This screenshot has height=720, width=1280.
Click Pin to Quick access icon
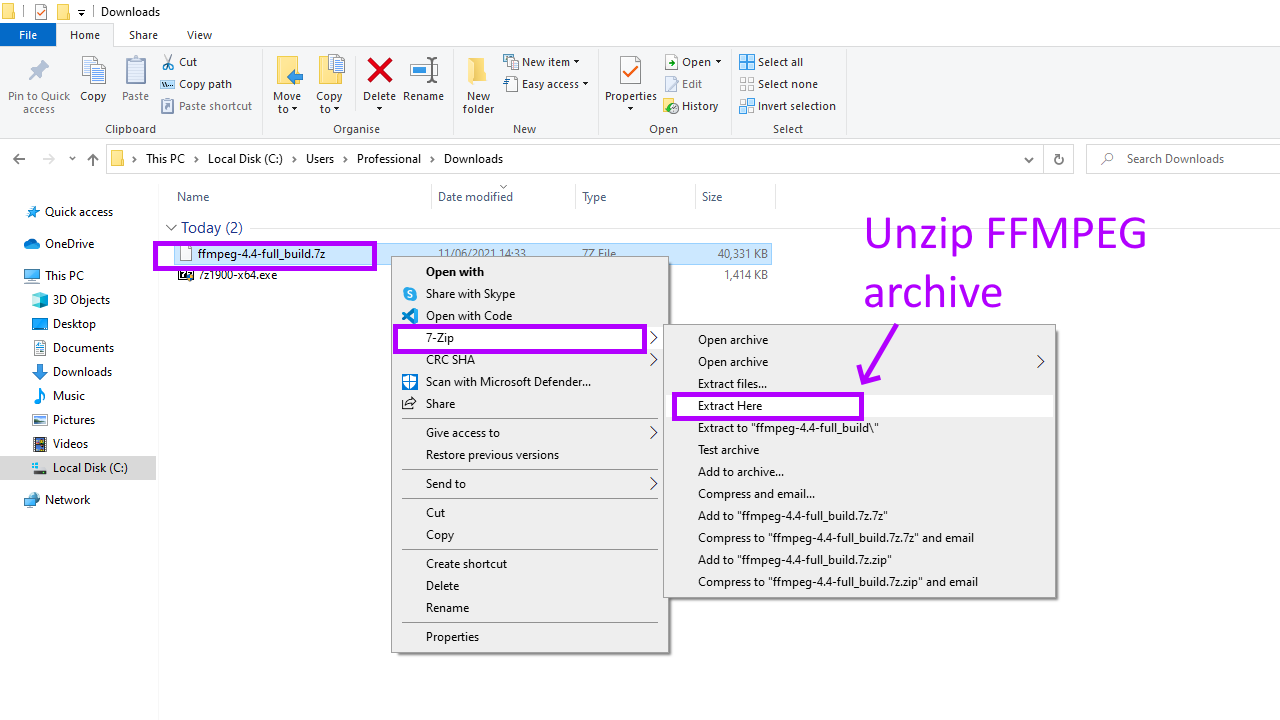click(39, 71)
